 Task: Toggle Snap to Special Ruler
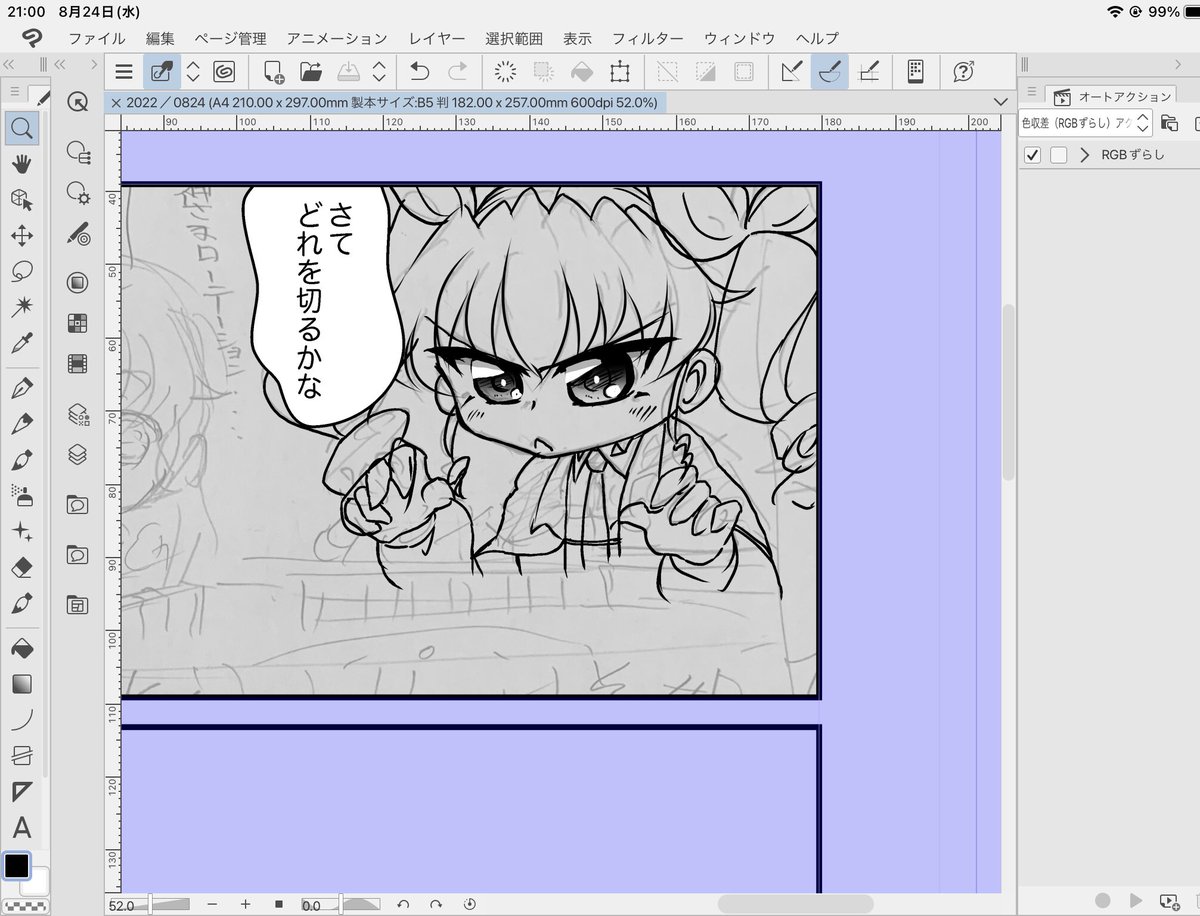[829, 72]
